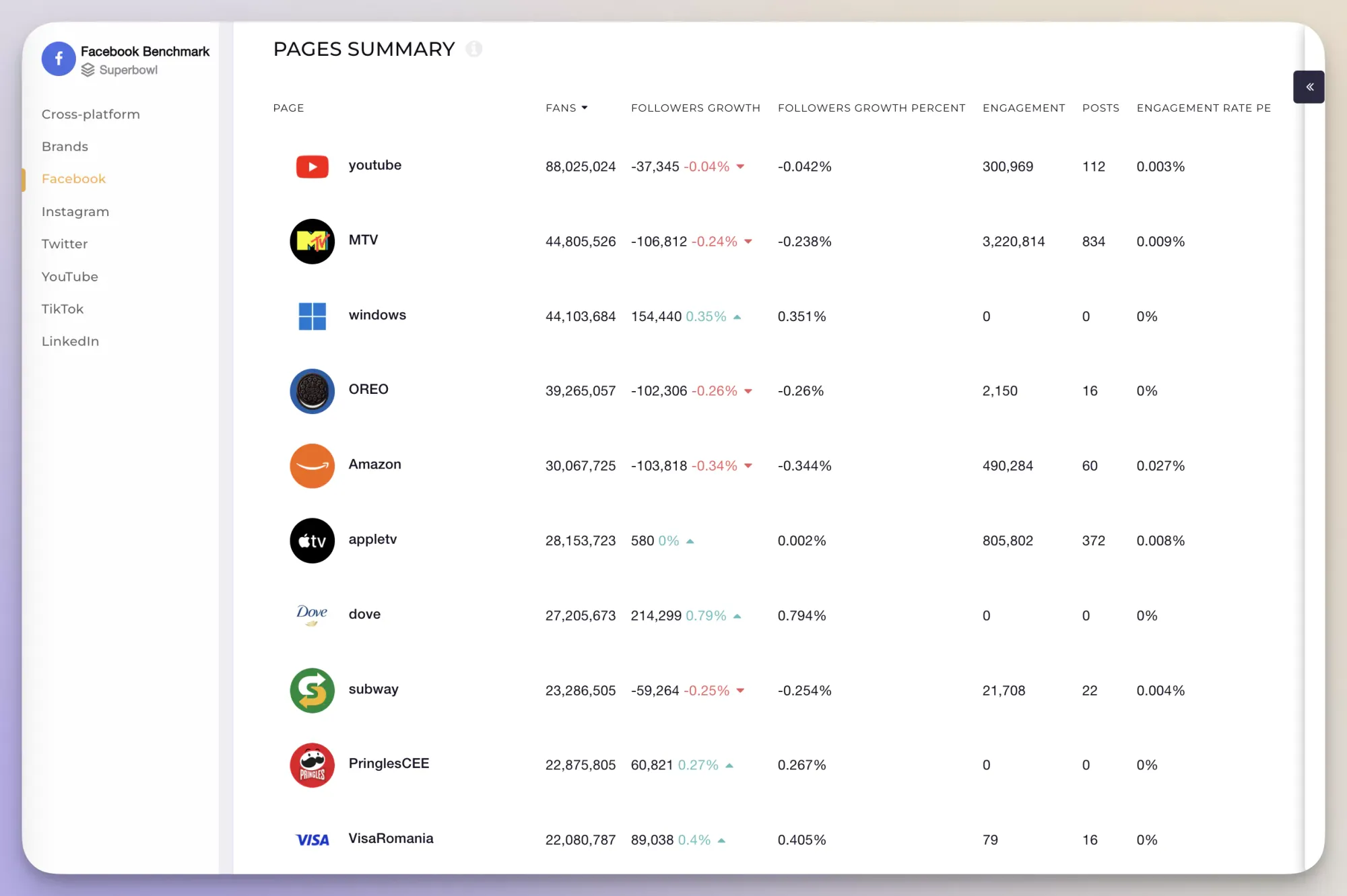
Task: Click the VisaRomania page logo
Action: (x=313, y=840)
